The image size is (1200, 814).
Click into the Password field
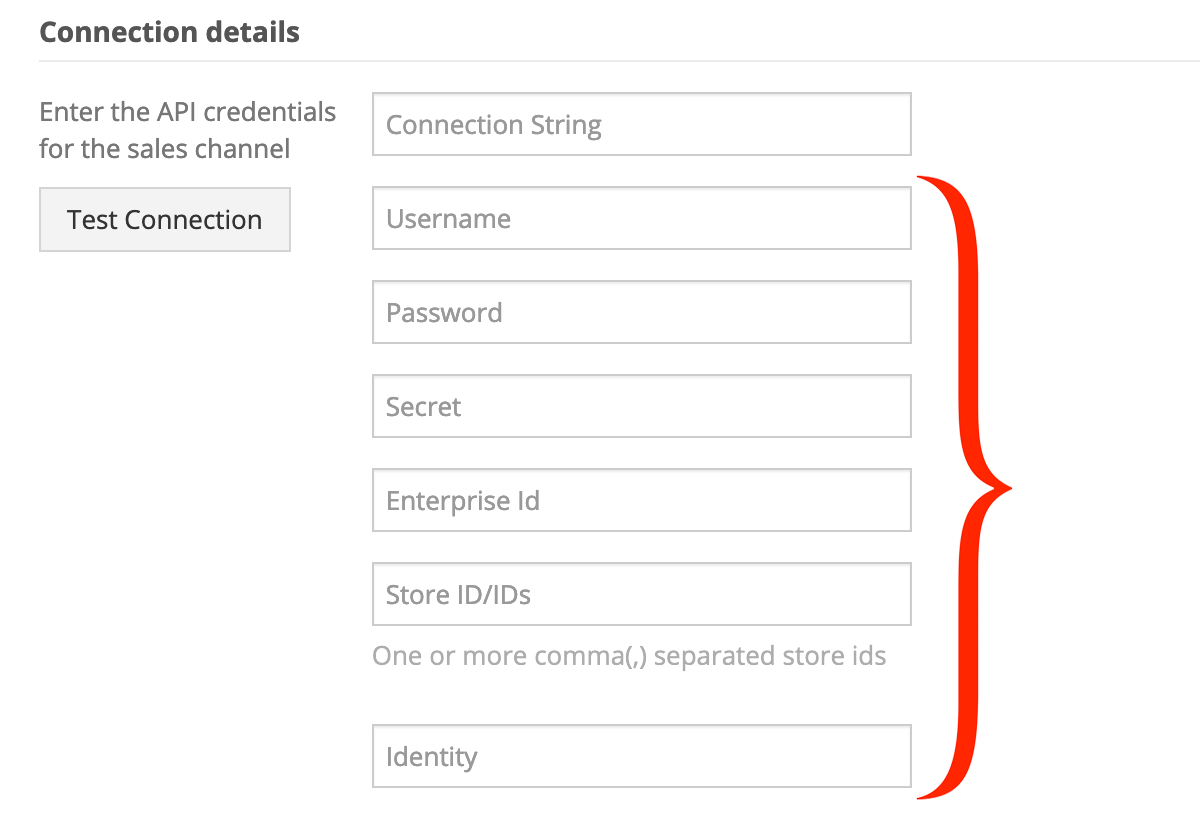642,312
